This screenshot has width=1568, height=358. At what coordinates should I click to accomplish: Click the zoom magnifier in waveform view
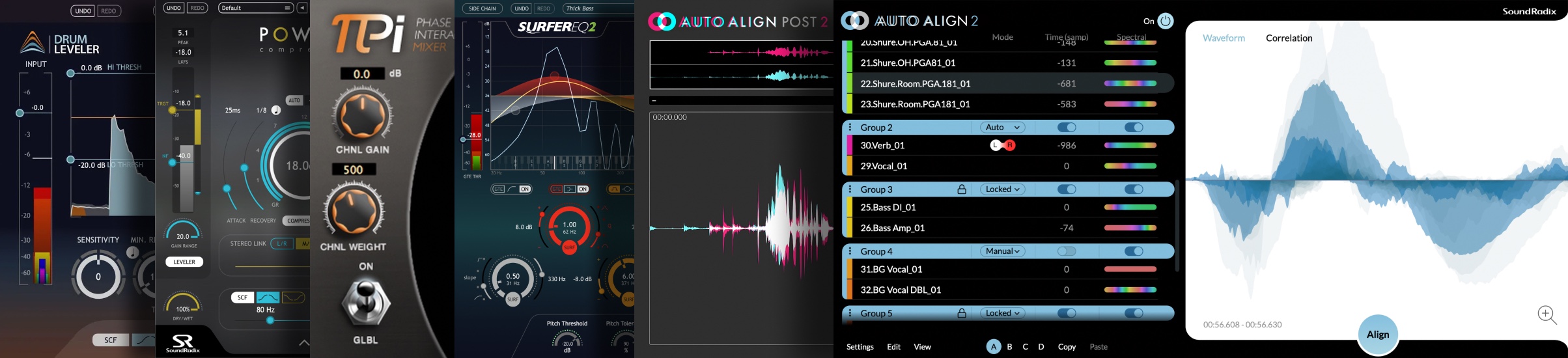coord(1547,315)
